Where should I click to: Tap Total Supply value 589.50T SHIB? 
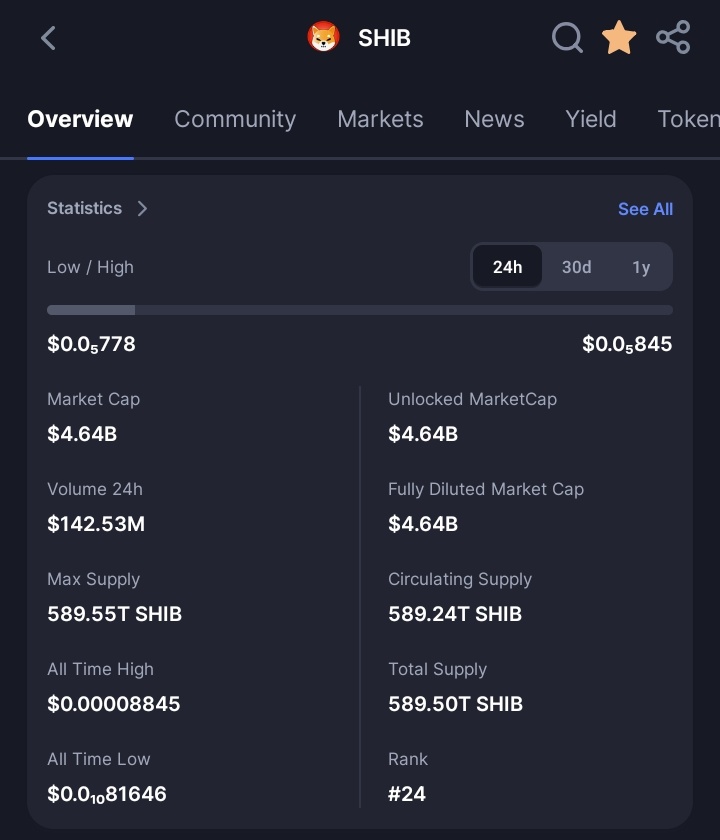coord(455,704)
